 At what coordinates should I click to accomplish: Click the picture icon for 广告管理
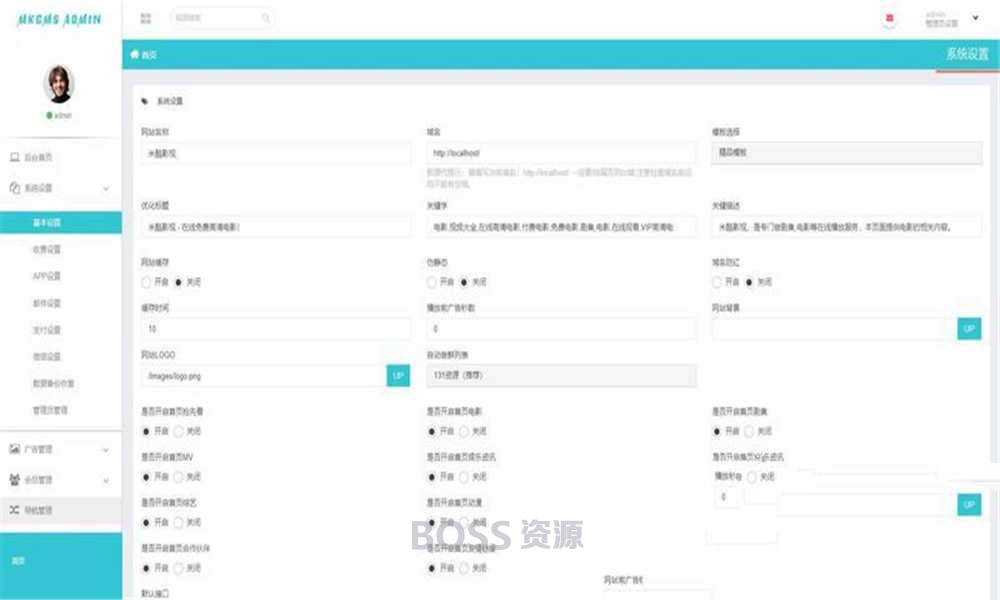click(x=15, y=449)
